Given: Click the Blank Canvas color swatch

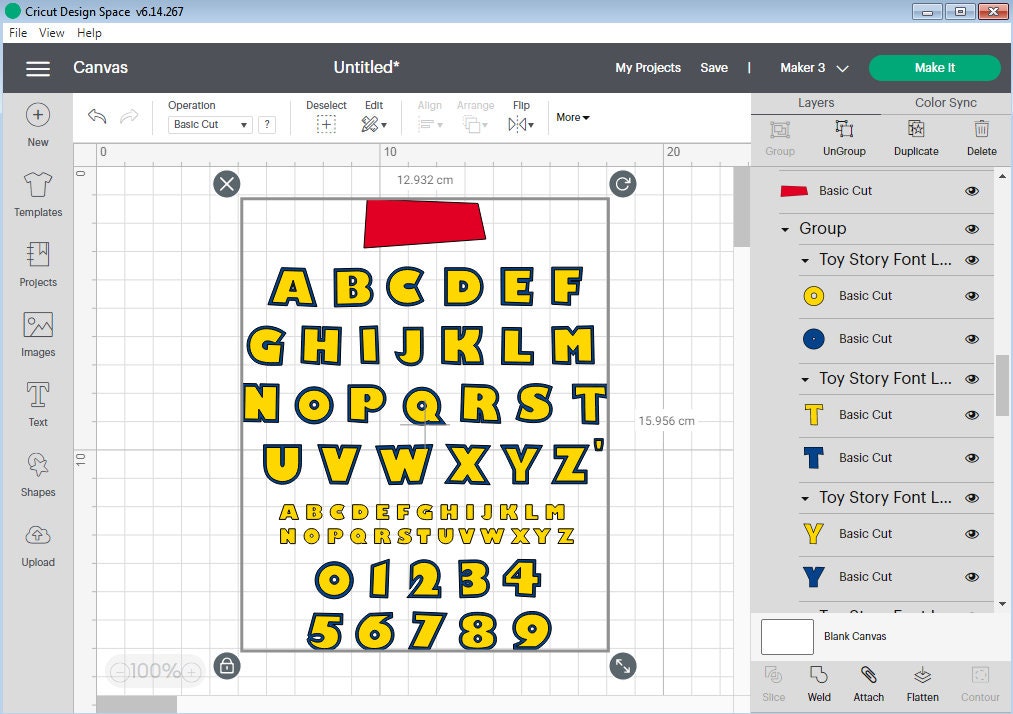Looking at the screenshot, I should tap(786, 637).
